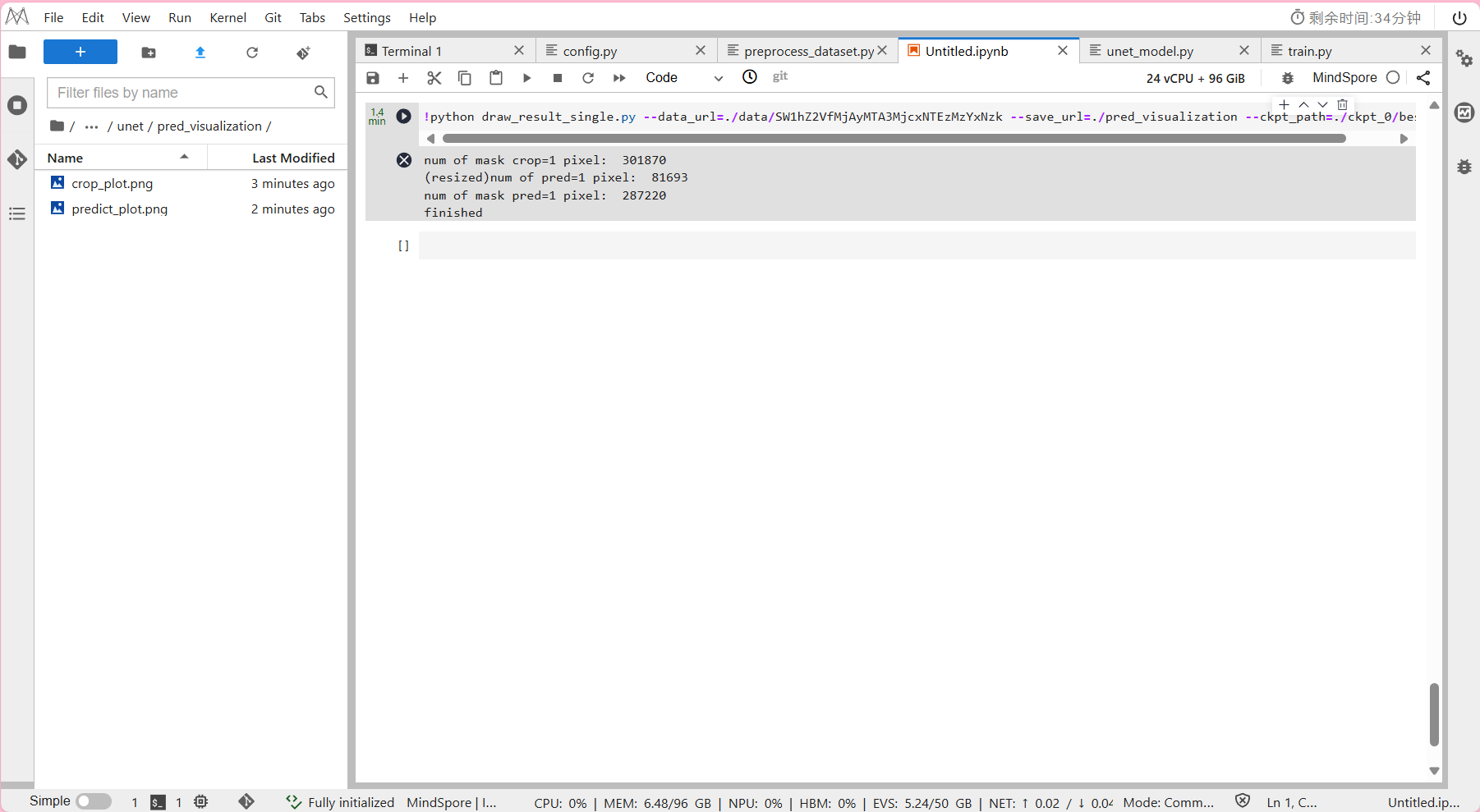Expand the collapsed breadcrumb ellipsis
1480x812 pixels.
click(91, 126)
